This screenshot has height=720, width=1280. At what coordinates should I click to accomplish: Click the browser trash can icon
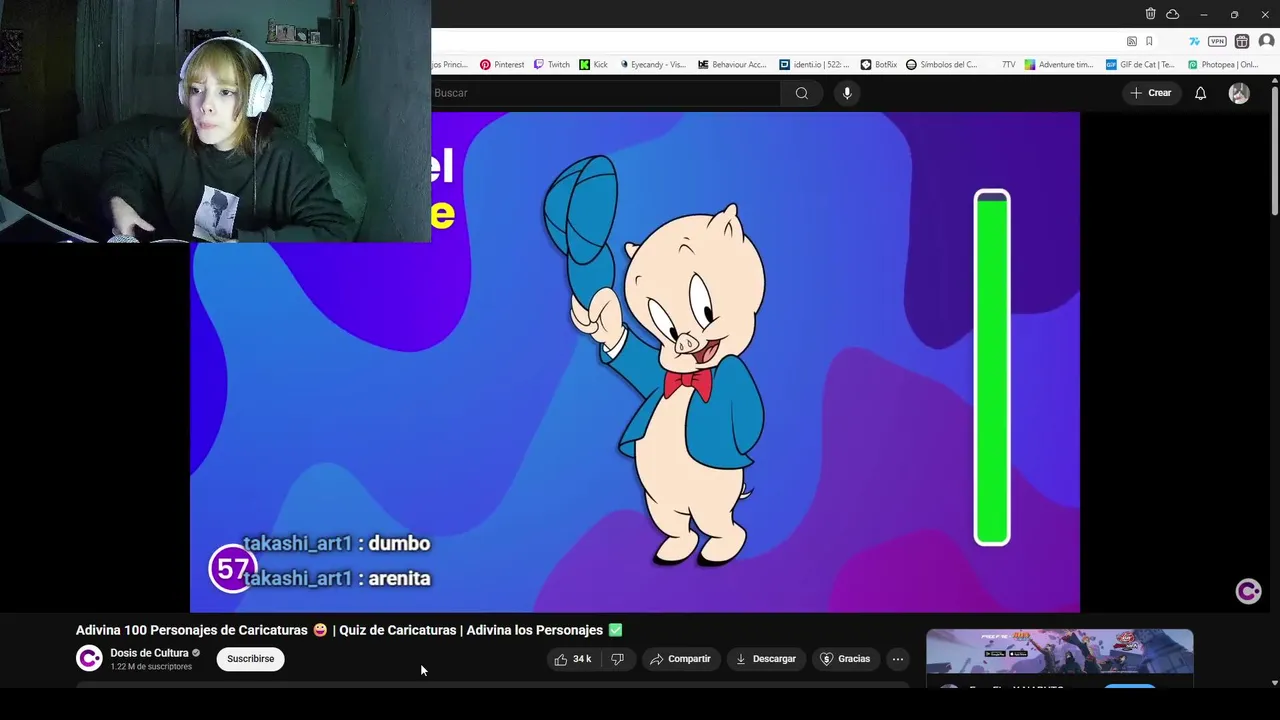point(1150,14)
